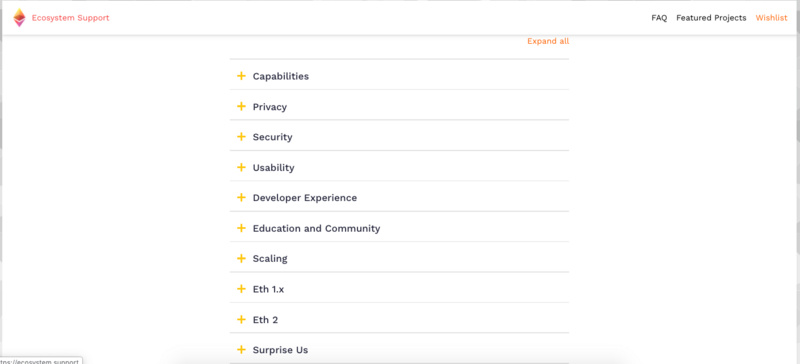Image resolution: width=800 pixels, height=364 pixels.
Task: Expand the Education and Community section
Action: point(399,228)
